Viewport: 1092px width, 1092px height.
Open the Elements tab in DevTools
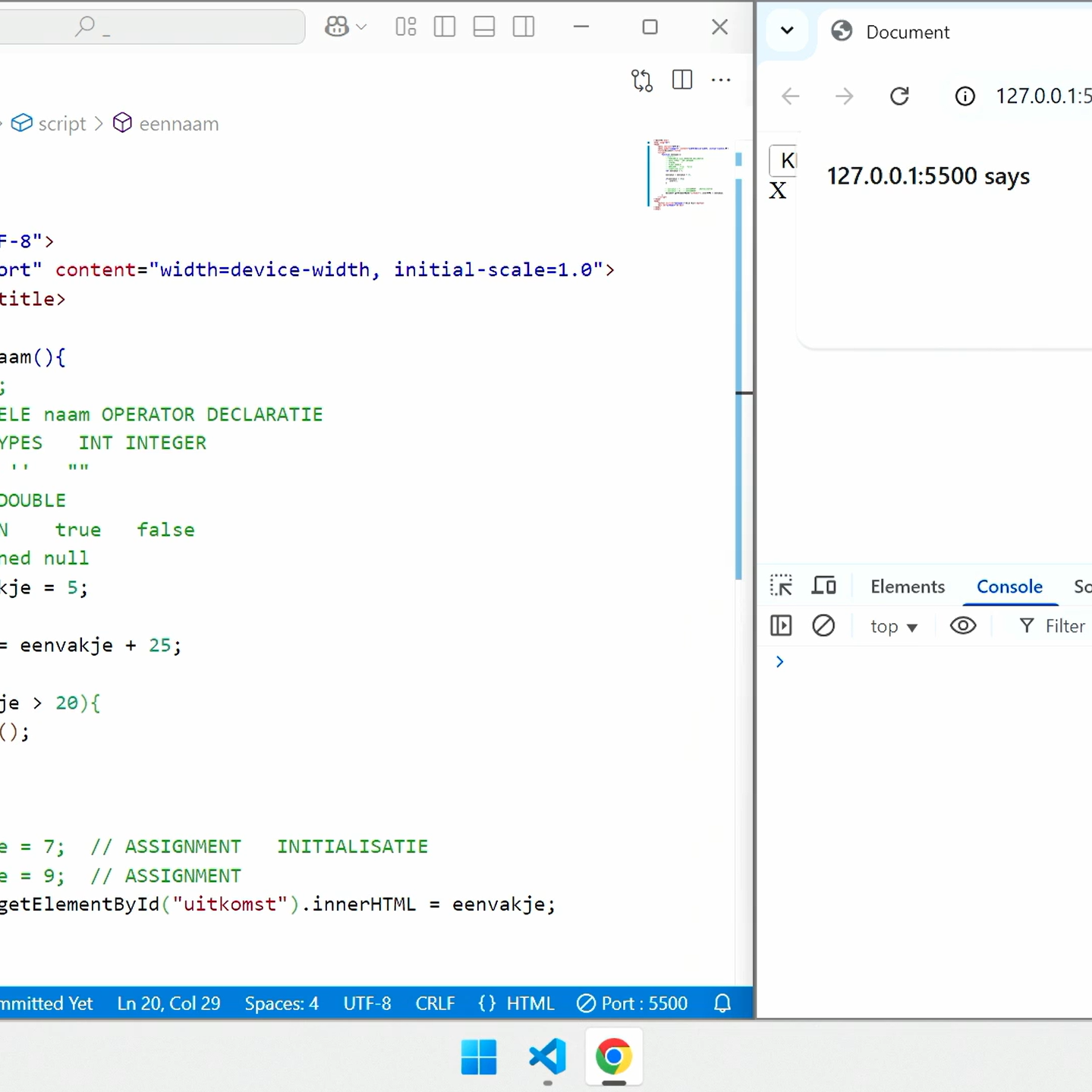(907, 587)
